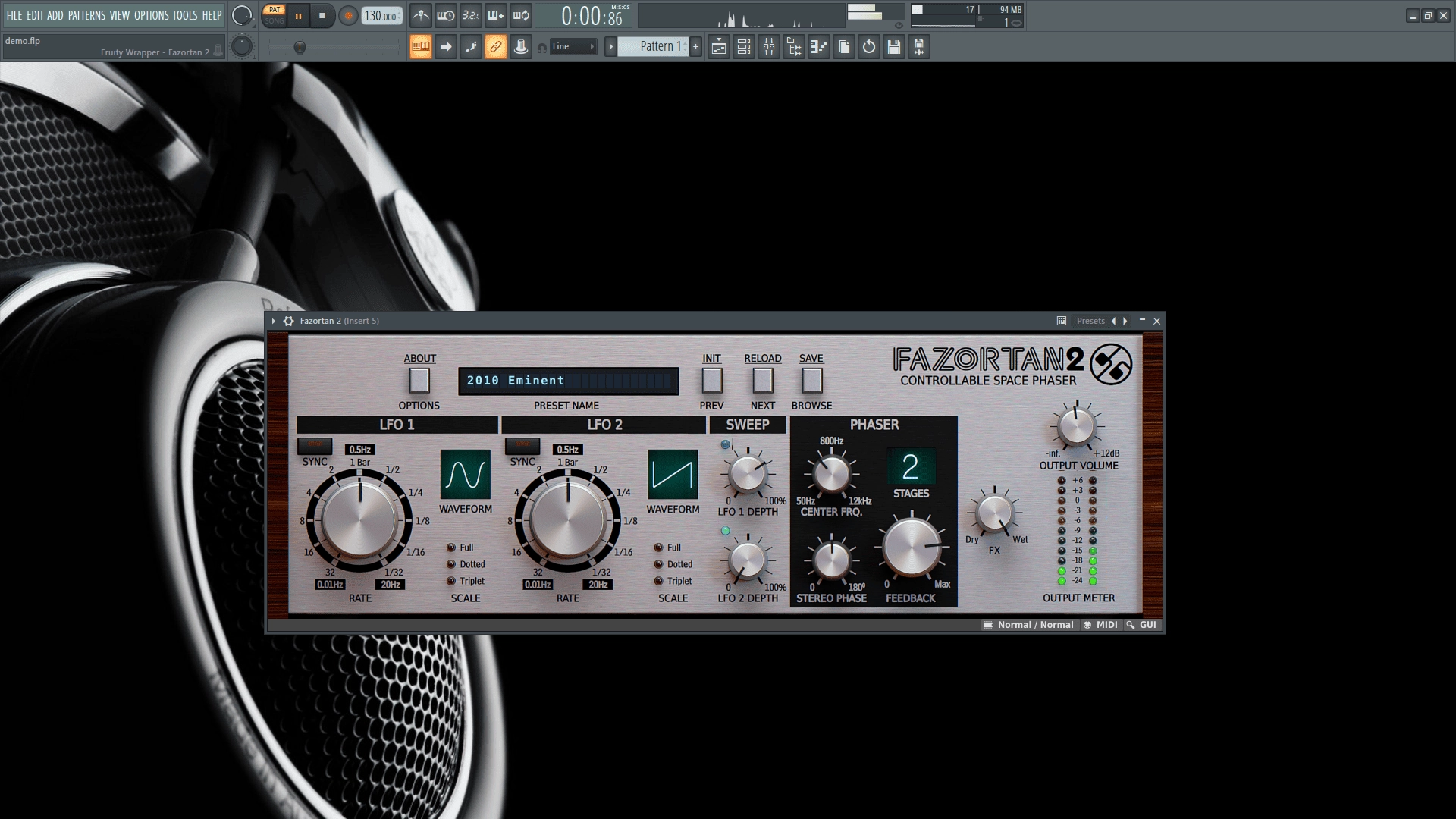Toggle the 3-2-1 countdown before recording
The height and width of the screenshot is (819, 1456).
(471, 15)
